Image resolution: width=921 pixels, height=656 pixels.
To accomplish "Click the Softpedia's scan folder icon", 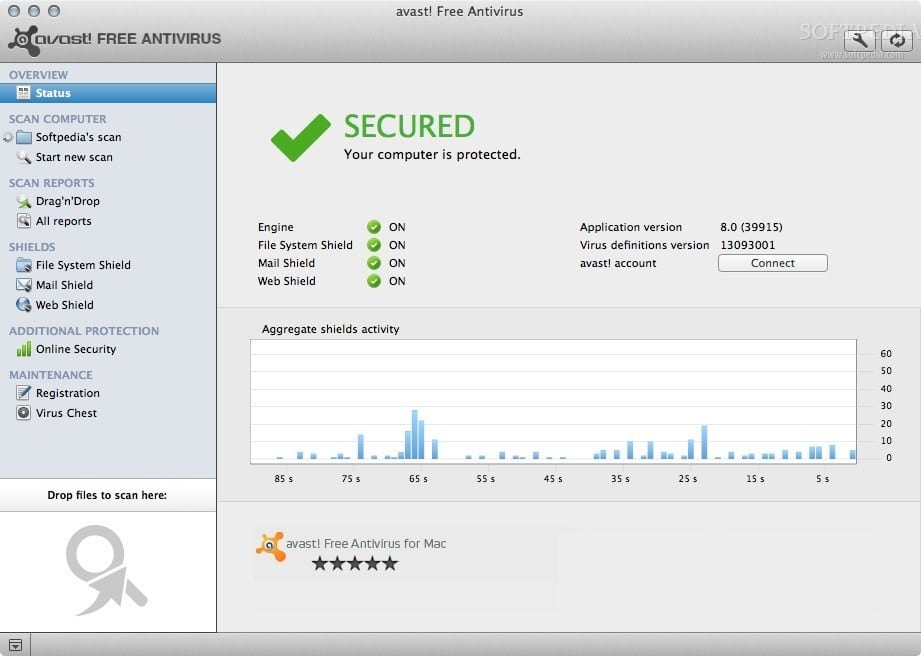I will (24, 137).
